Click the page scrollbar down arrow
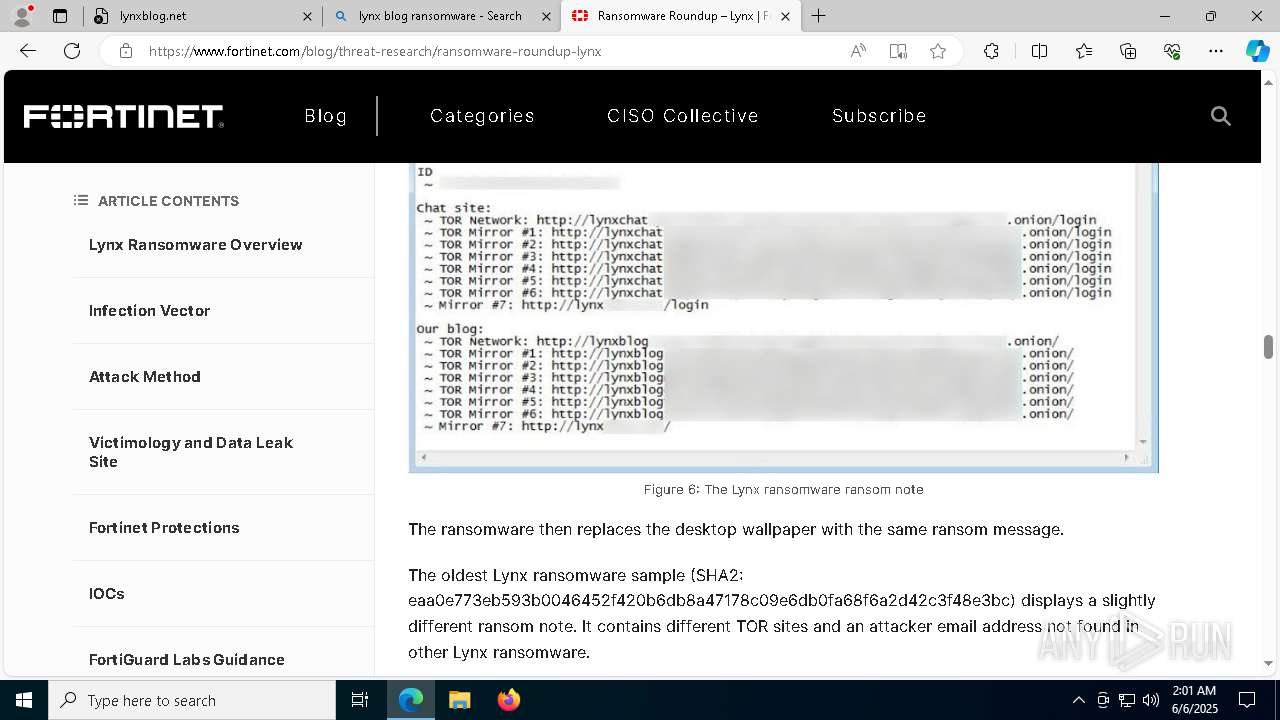 [1268, 663]
